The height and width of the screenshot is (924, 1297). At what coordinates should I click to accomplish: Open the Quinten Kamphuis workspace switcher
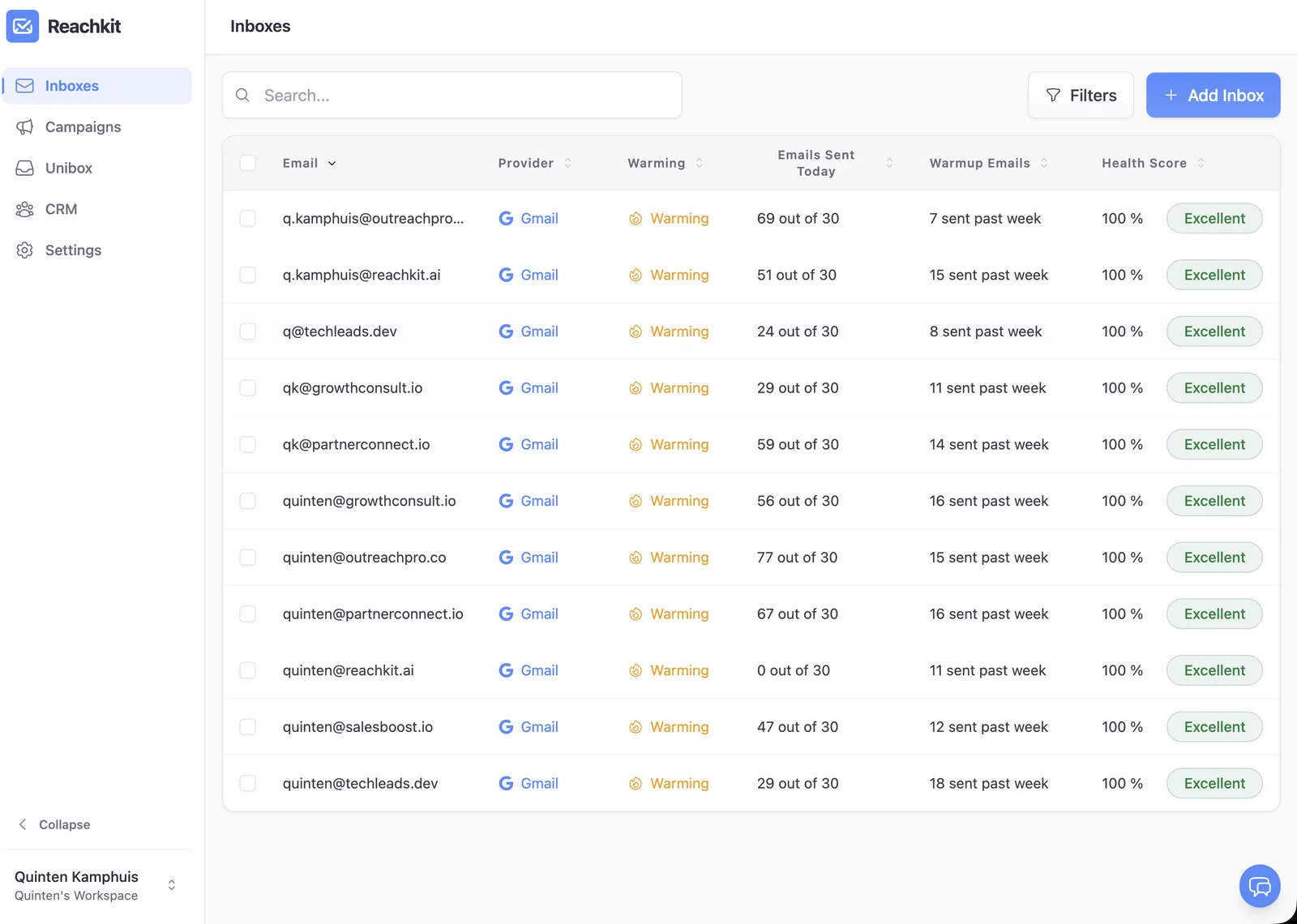click(96, 885)
